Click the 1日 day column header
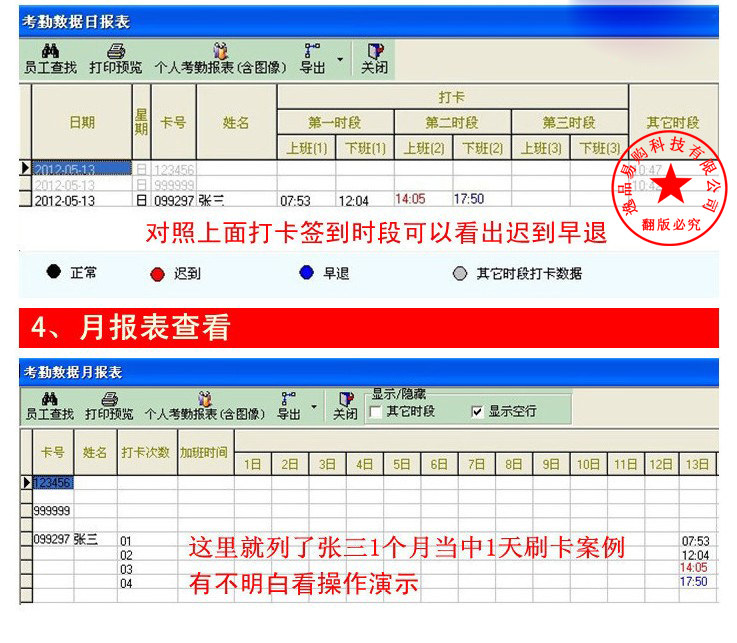 click(x=253, y=464)
